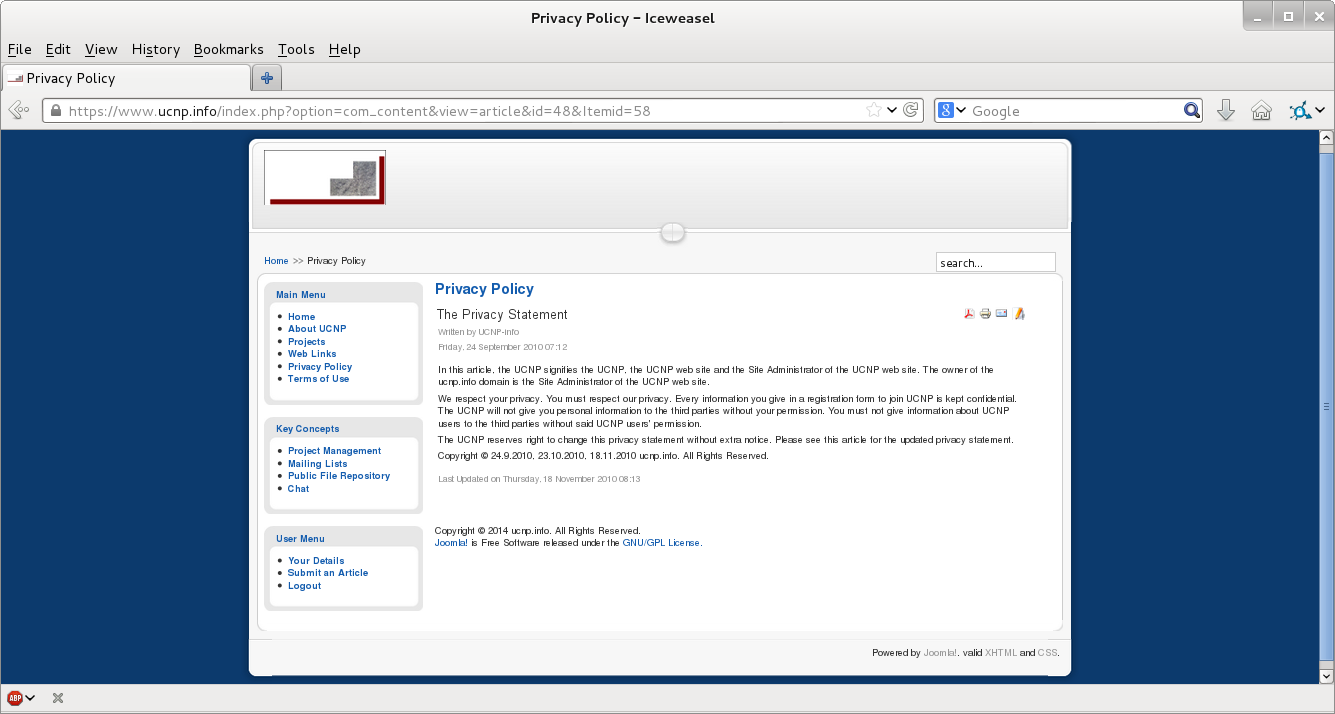Open a new tab with the plus button

[x=267, y=78]
